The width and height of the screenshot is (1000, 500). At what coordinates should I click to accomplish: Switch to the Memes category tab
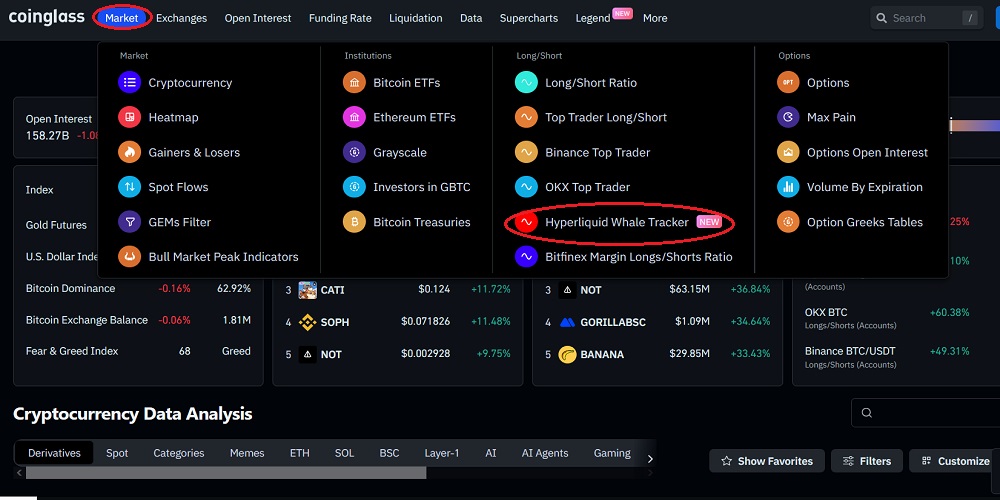247,453
